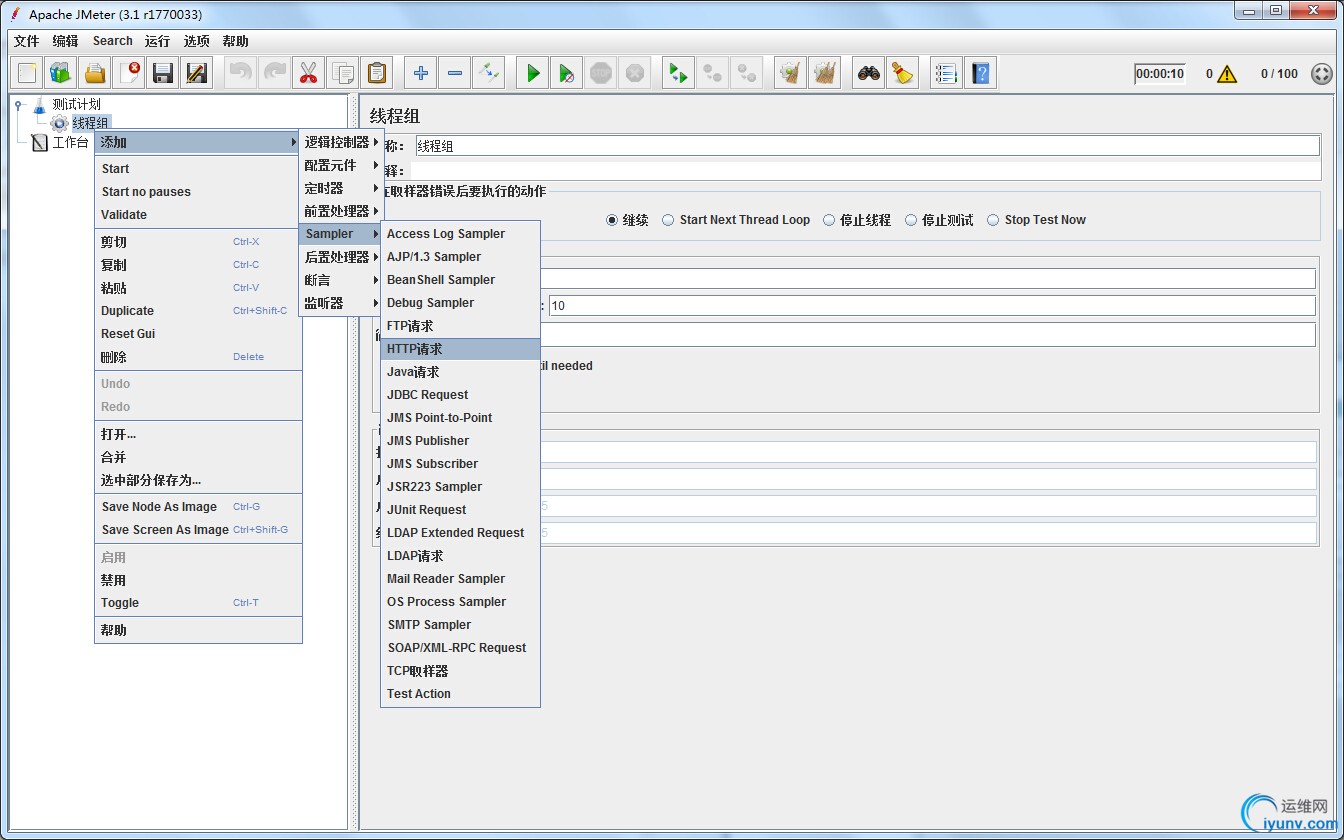This screenshot has height=840, width=1344.
Task: Click the Help question mark toolbar icon
Action: (981, 73)
